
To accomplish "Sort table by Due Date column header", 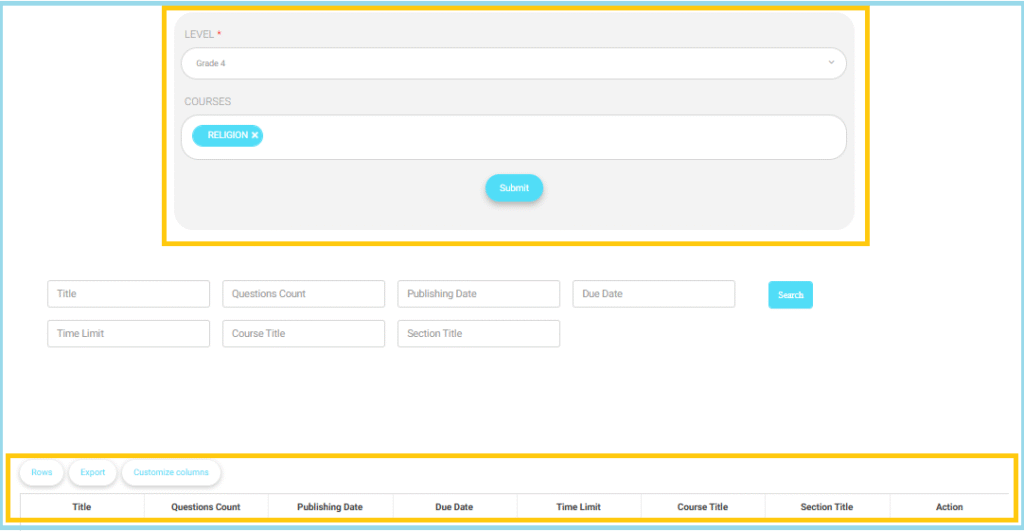I will click(x=454, y=507).
